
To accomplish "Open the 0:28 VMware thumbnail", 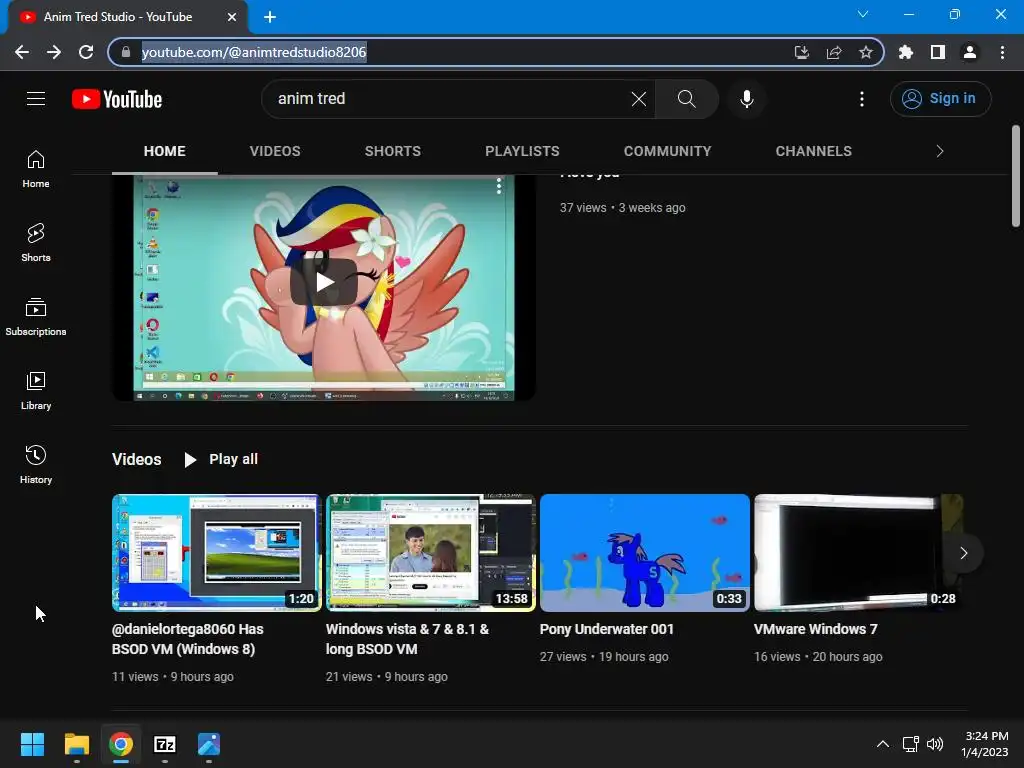I will 858,552.
